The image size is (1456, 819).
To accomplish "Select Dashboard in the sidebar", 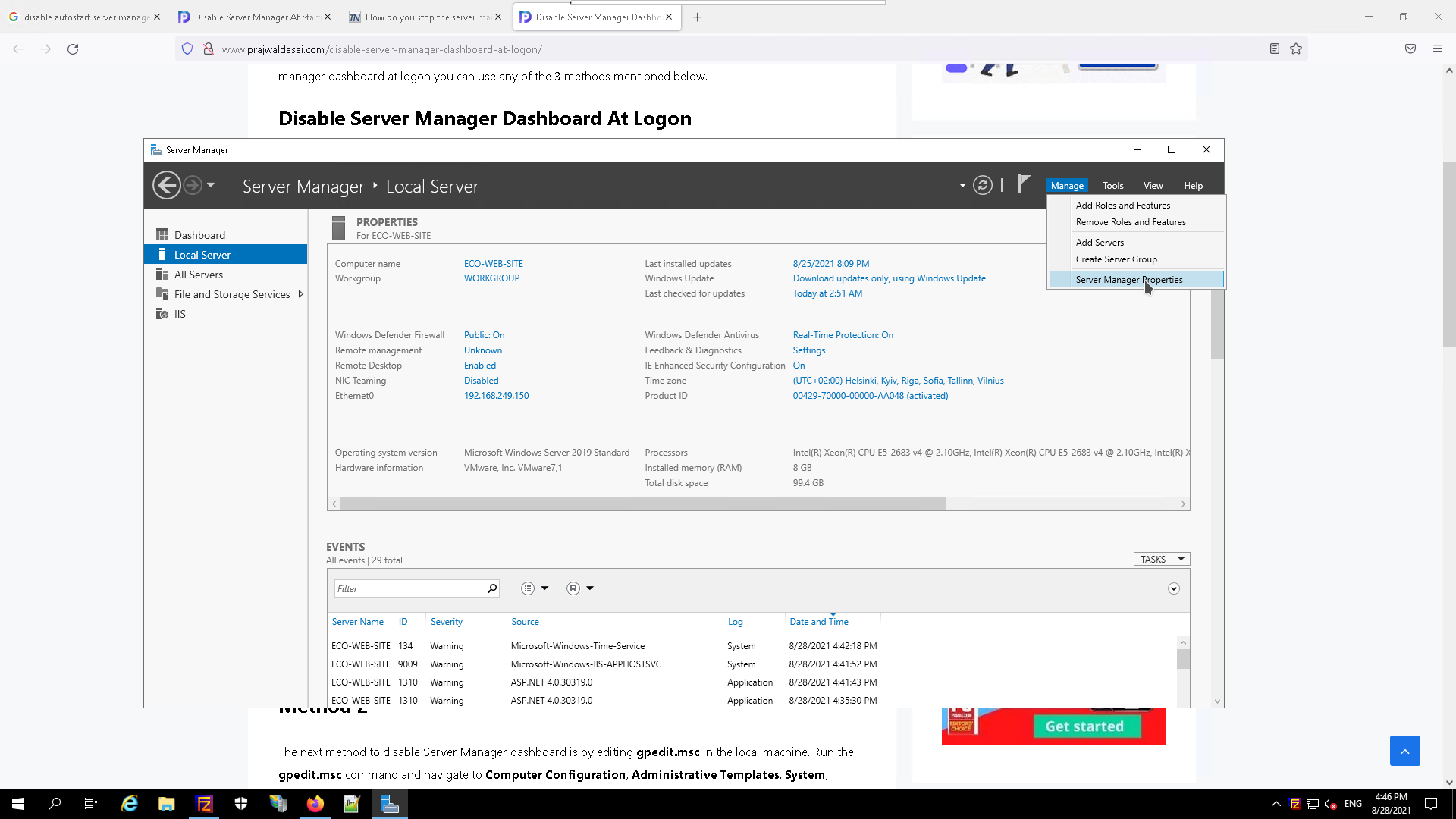I will [199, 235].
